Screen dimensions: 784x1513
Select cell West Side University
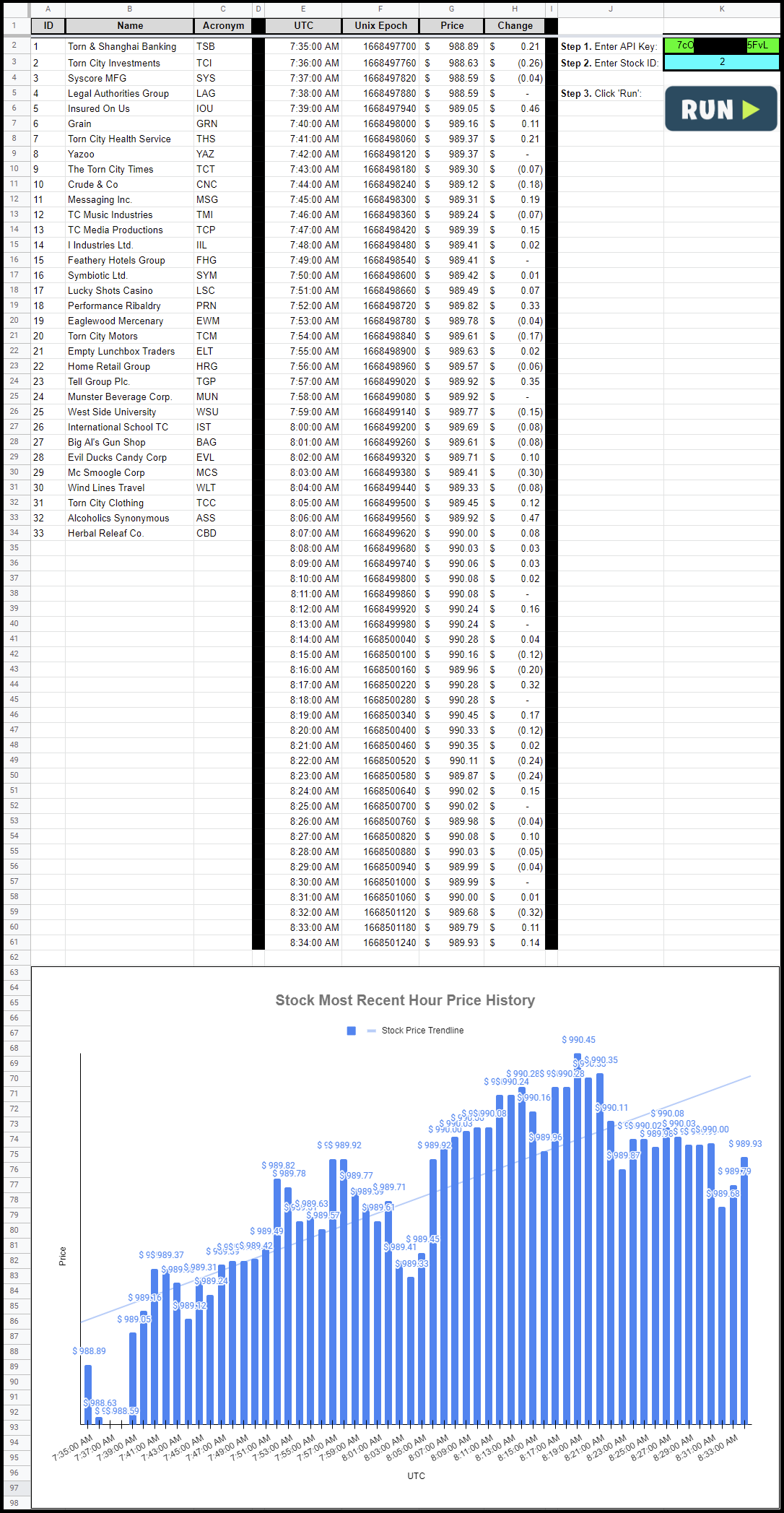tap(130, 412)
